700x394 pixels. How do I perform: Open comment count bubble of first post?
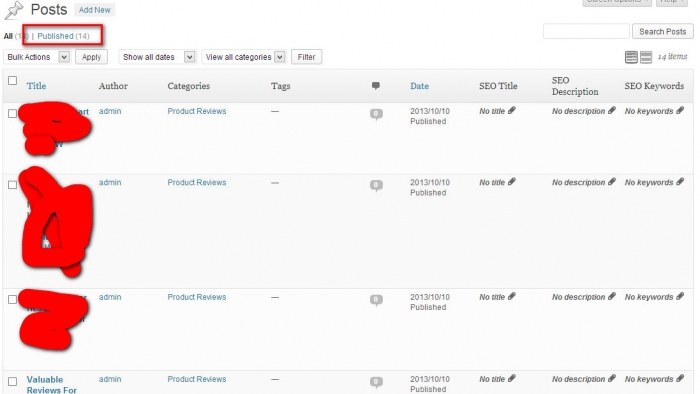376,114
